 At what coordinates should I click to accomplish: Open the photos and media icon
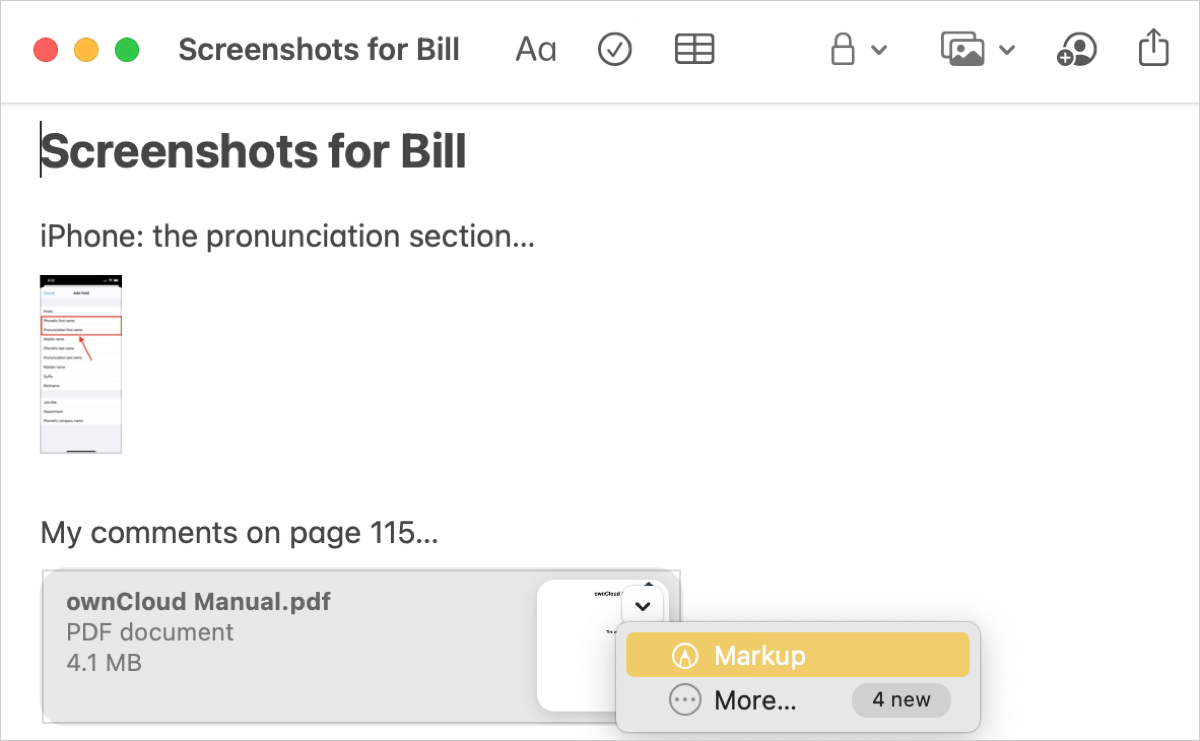(963, 49)
